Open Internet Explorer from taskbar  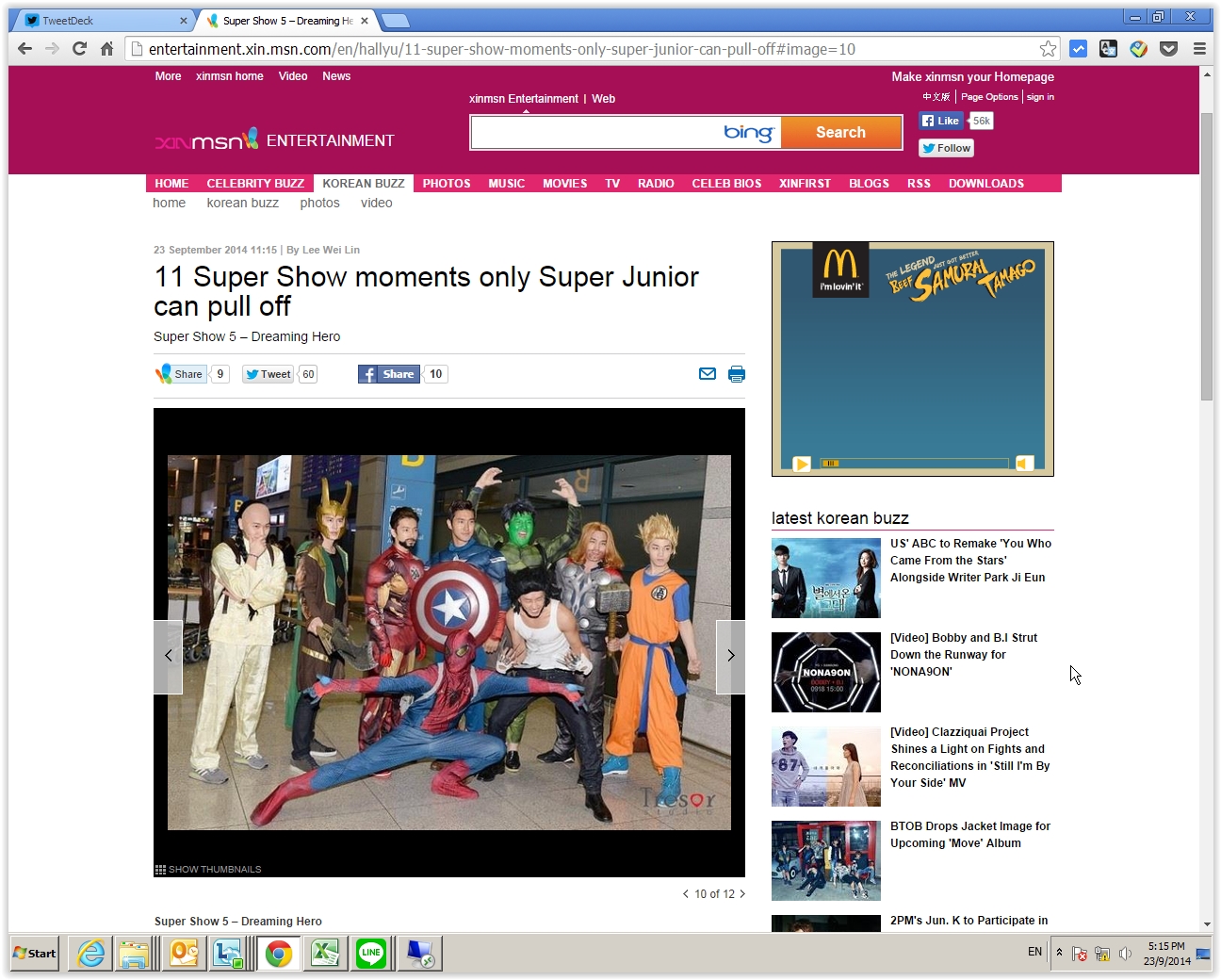pyautogui.click(x=91, y=954)
